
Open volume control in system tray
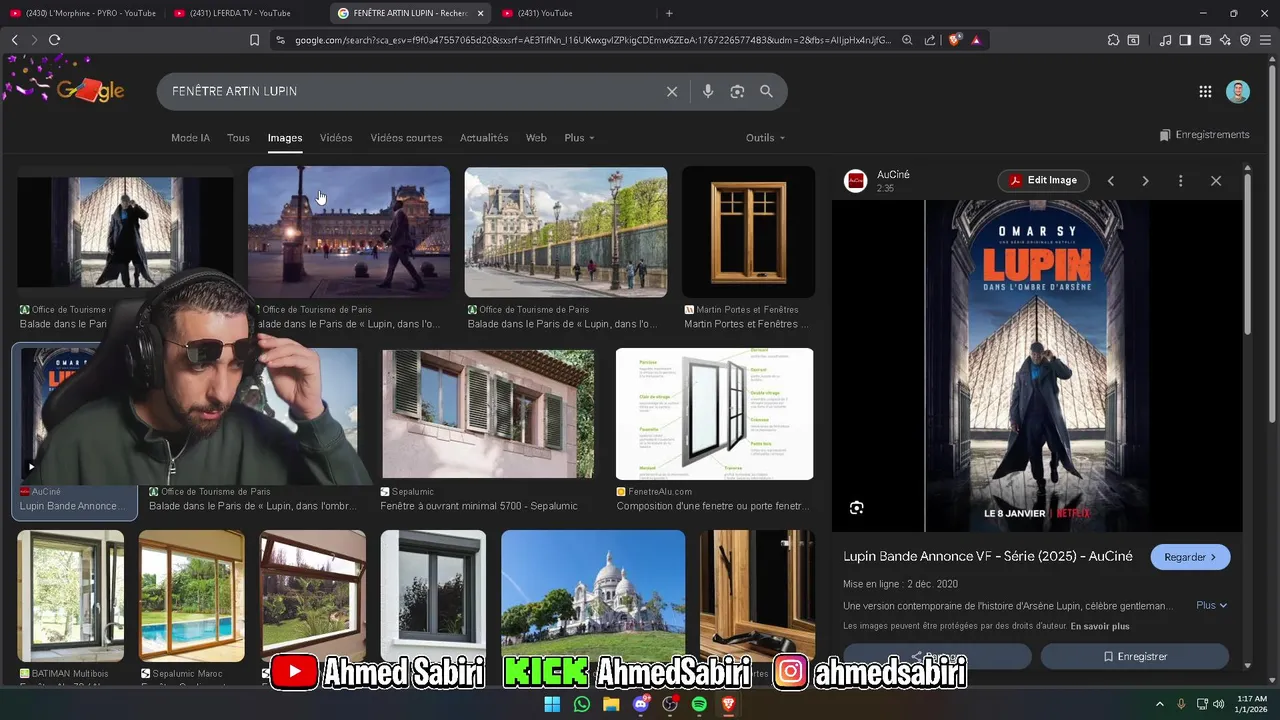(1218, 704)
